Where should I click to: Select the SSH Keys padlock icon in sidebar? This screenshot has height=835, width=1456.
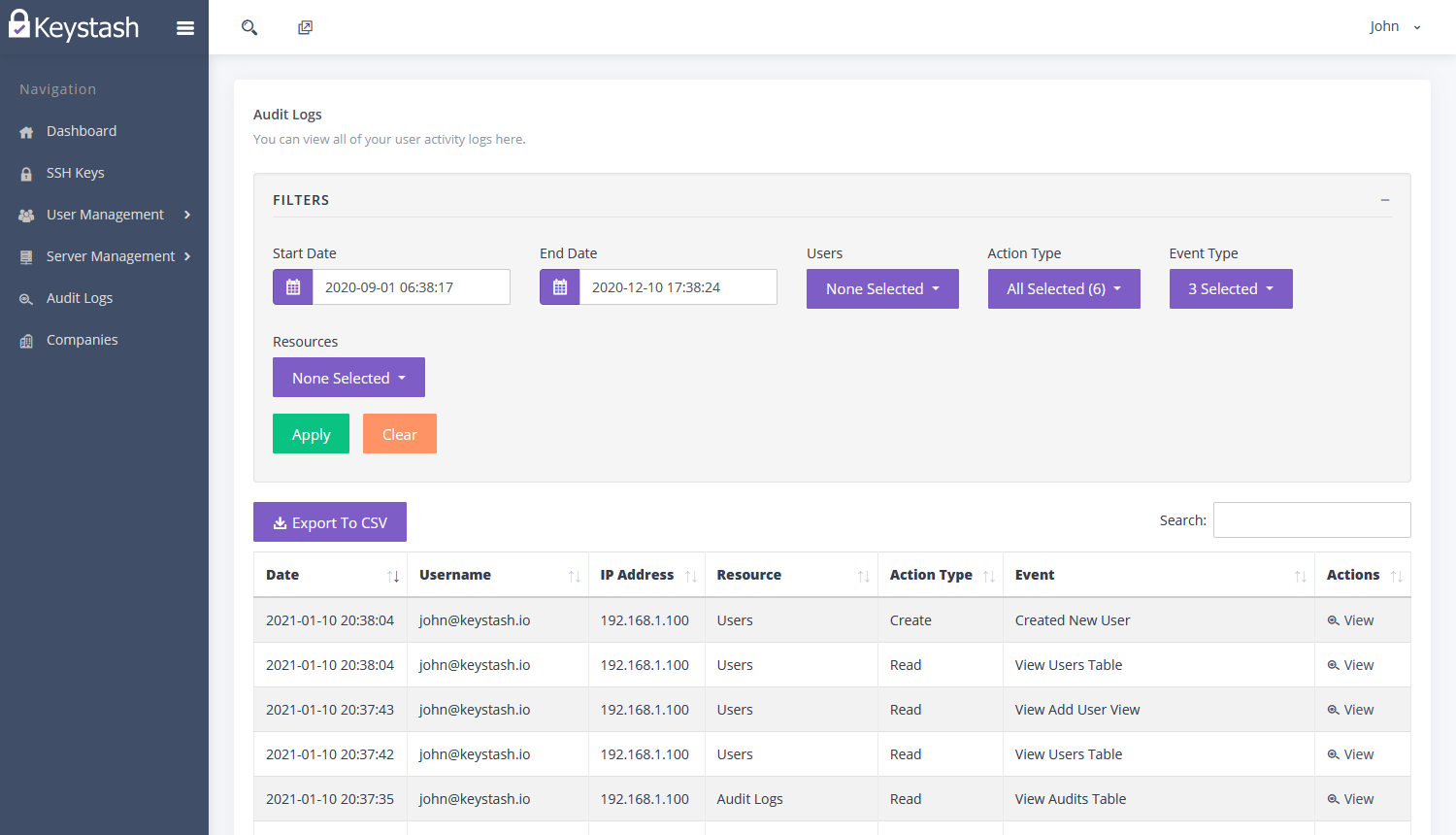26,172
